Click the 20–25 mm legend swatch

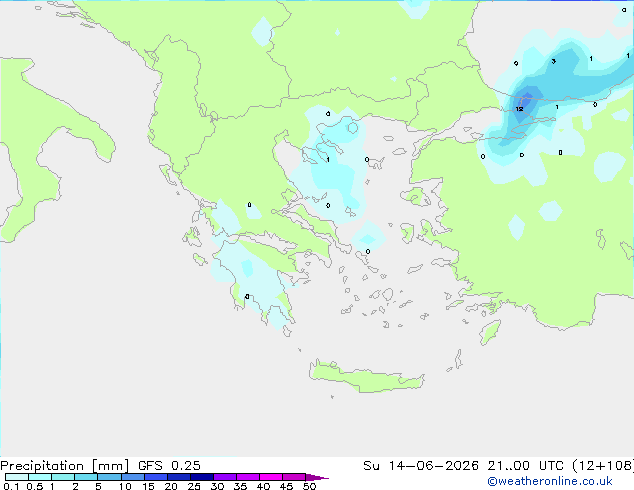pos(178,477)
